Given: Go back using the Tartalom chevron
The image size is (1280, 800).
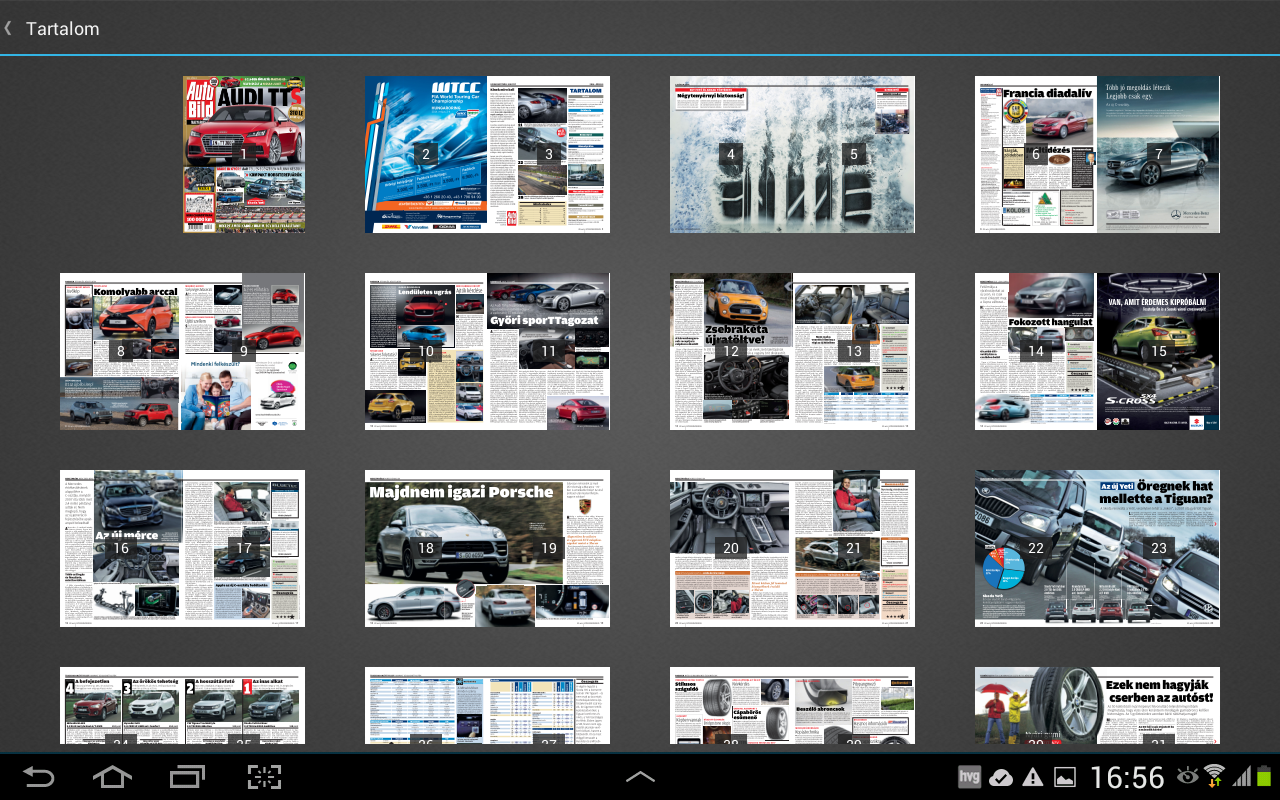Looking at the screenshot, I should coord(9,28).
